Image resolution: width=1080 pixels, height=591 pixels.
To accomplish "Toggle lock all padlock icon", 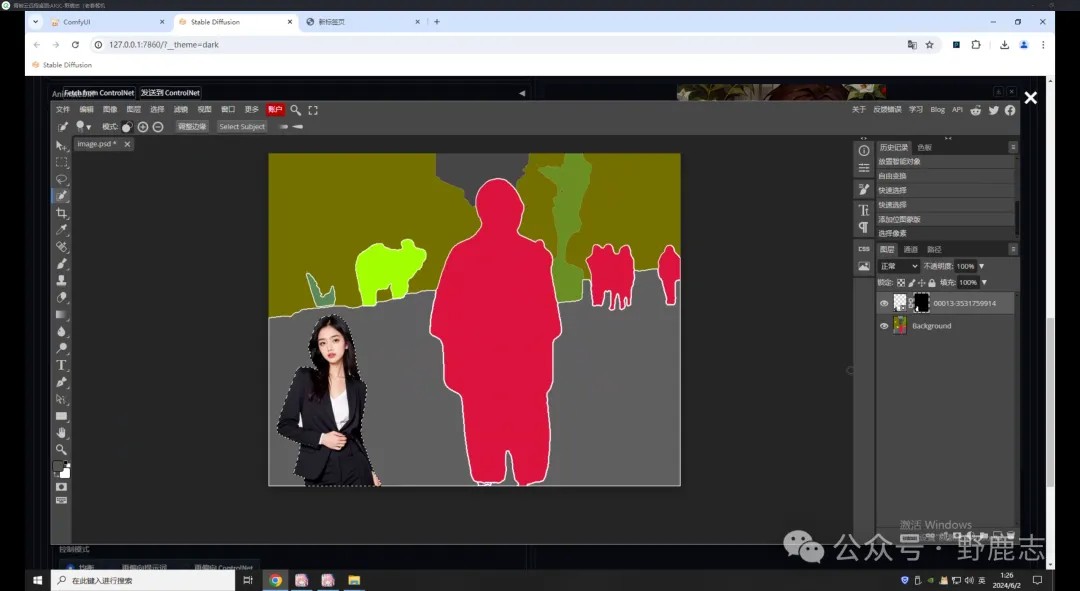I will pos(931,282).
